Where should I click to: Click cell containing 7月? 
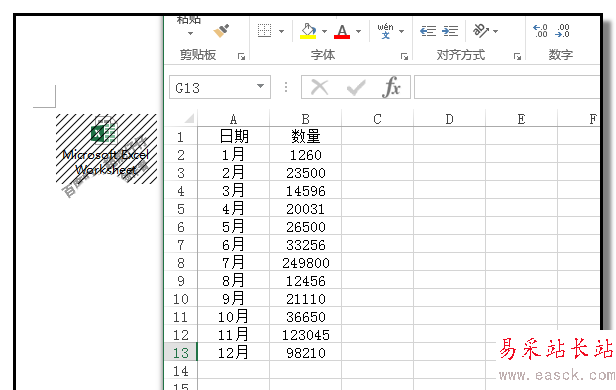tap(233, 263)
